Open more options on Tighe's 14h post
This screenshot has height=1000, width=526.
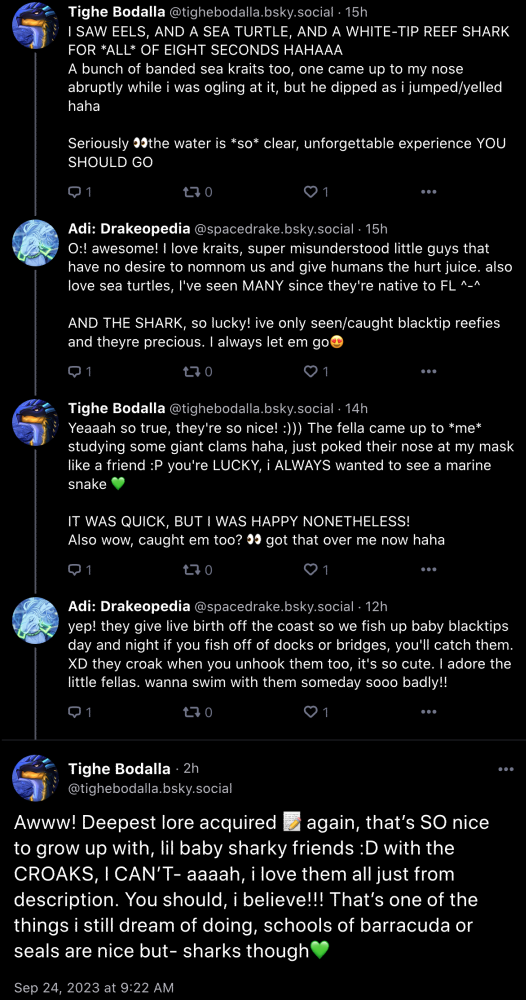click(x=429, y=569)
